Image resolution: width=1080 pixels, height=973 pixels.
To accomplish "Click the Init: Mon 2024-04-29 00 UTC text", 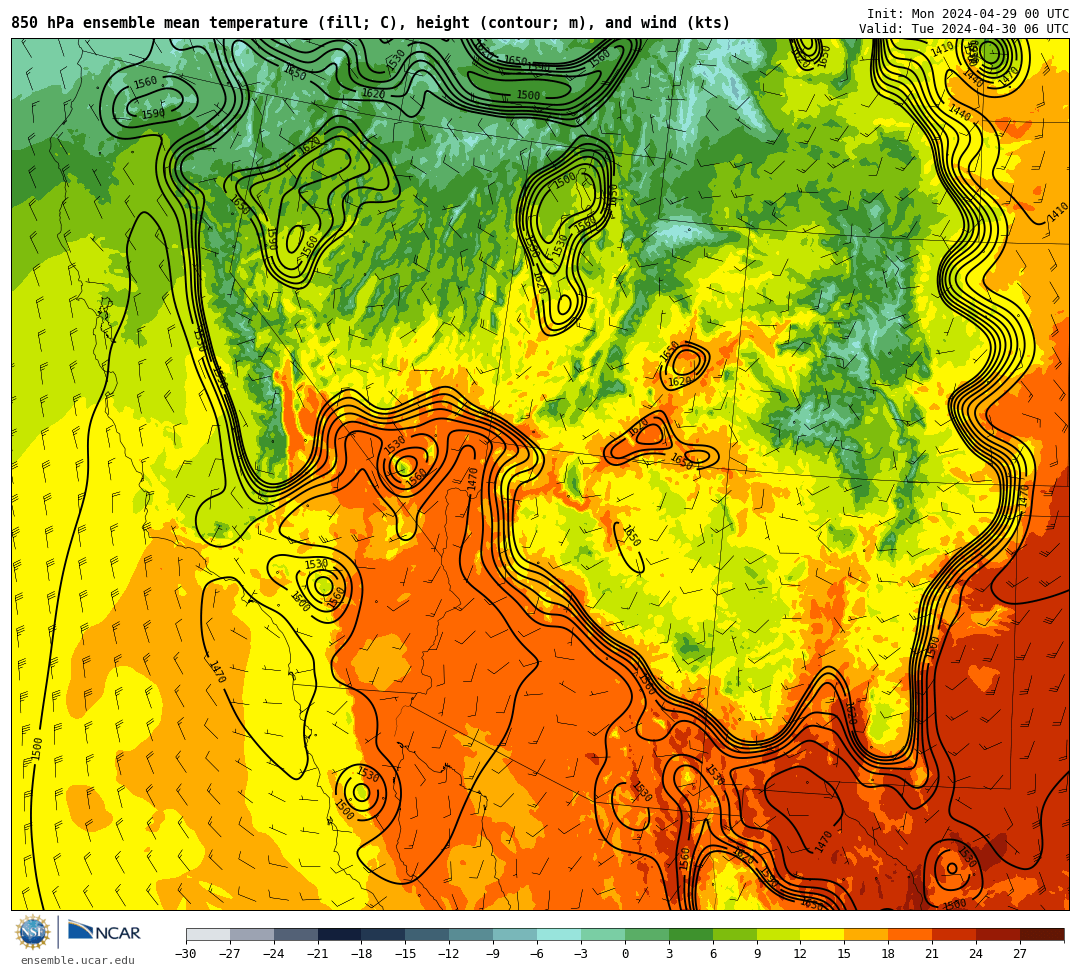I will point(968,14).
